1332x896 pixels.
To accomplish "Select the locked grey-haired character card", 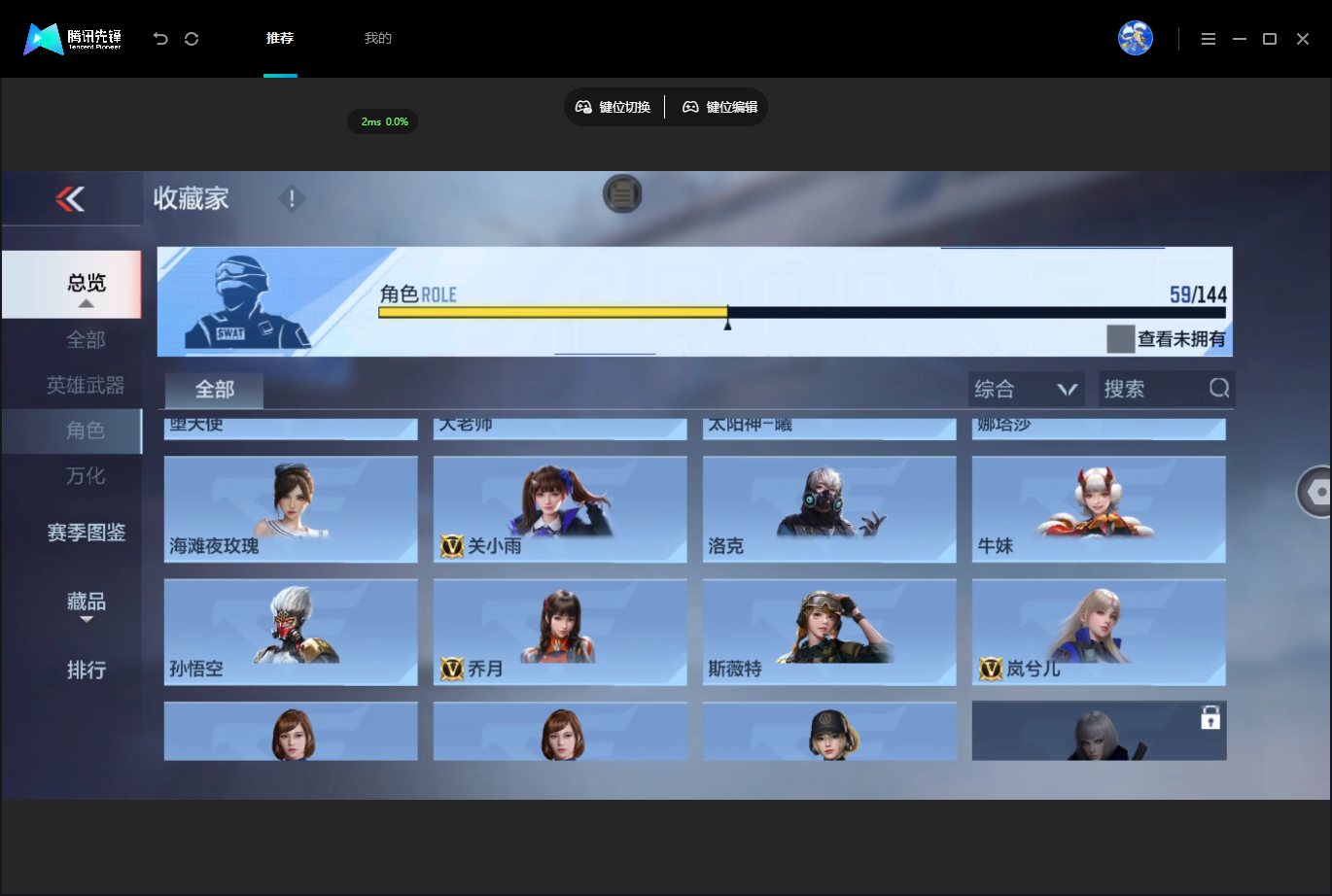I will tap(1099, 731).
